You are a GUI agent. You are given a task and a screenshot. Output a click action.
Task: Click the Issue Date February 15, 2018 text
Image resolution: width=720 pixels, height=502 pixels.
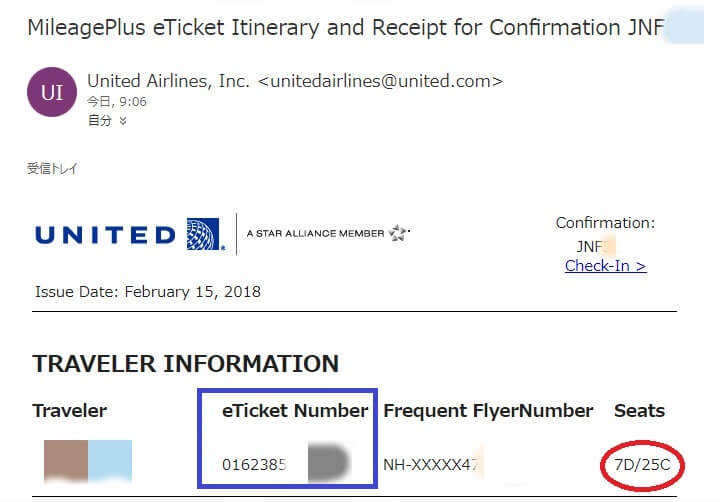(x=148, y=292)
